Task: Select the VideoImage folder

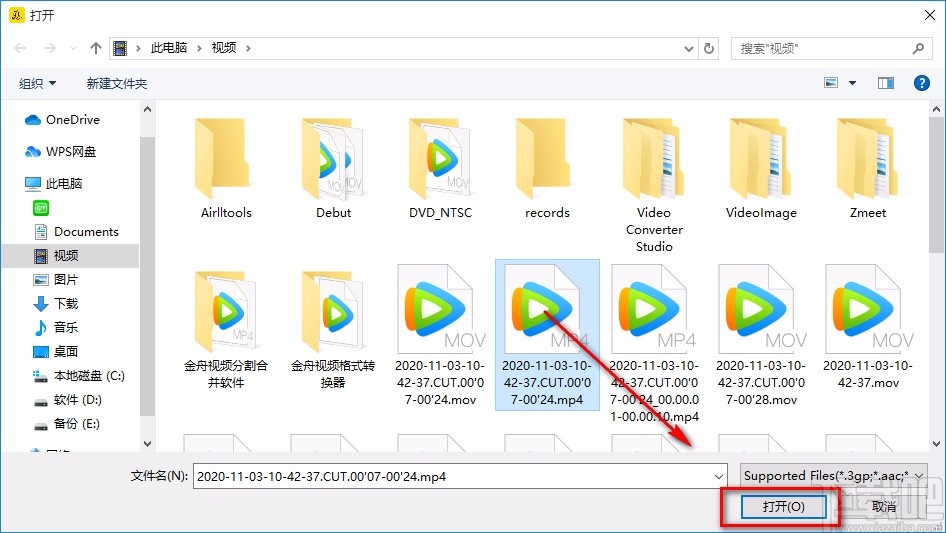Action: coord(761,169)
